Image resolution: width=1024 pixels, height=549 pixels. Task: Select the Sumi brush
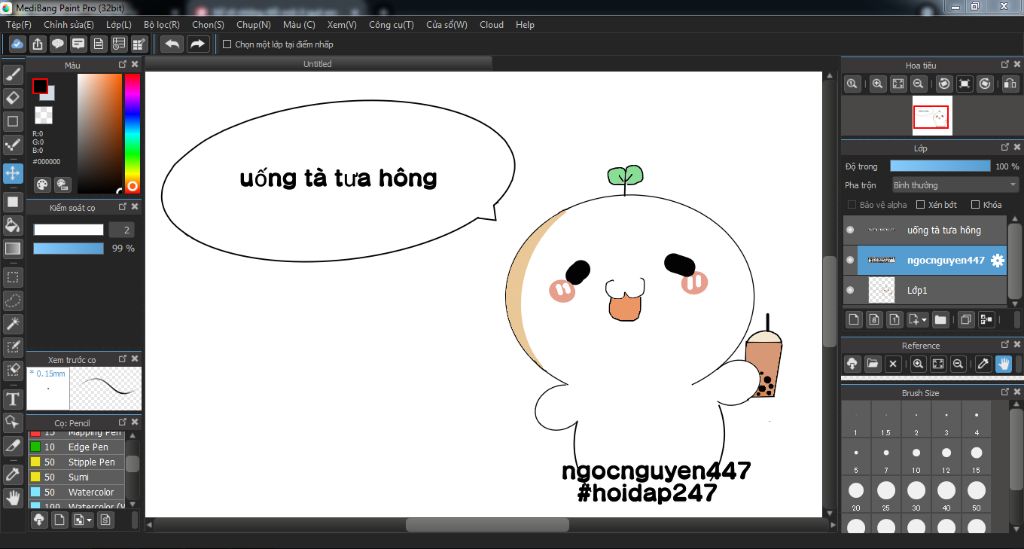(x=76, y=477)
